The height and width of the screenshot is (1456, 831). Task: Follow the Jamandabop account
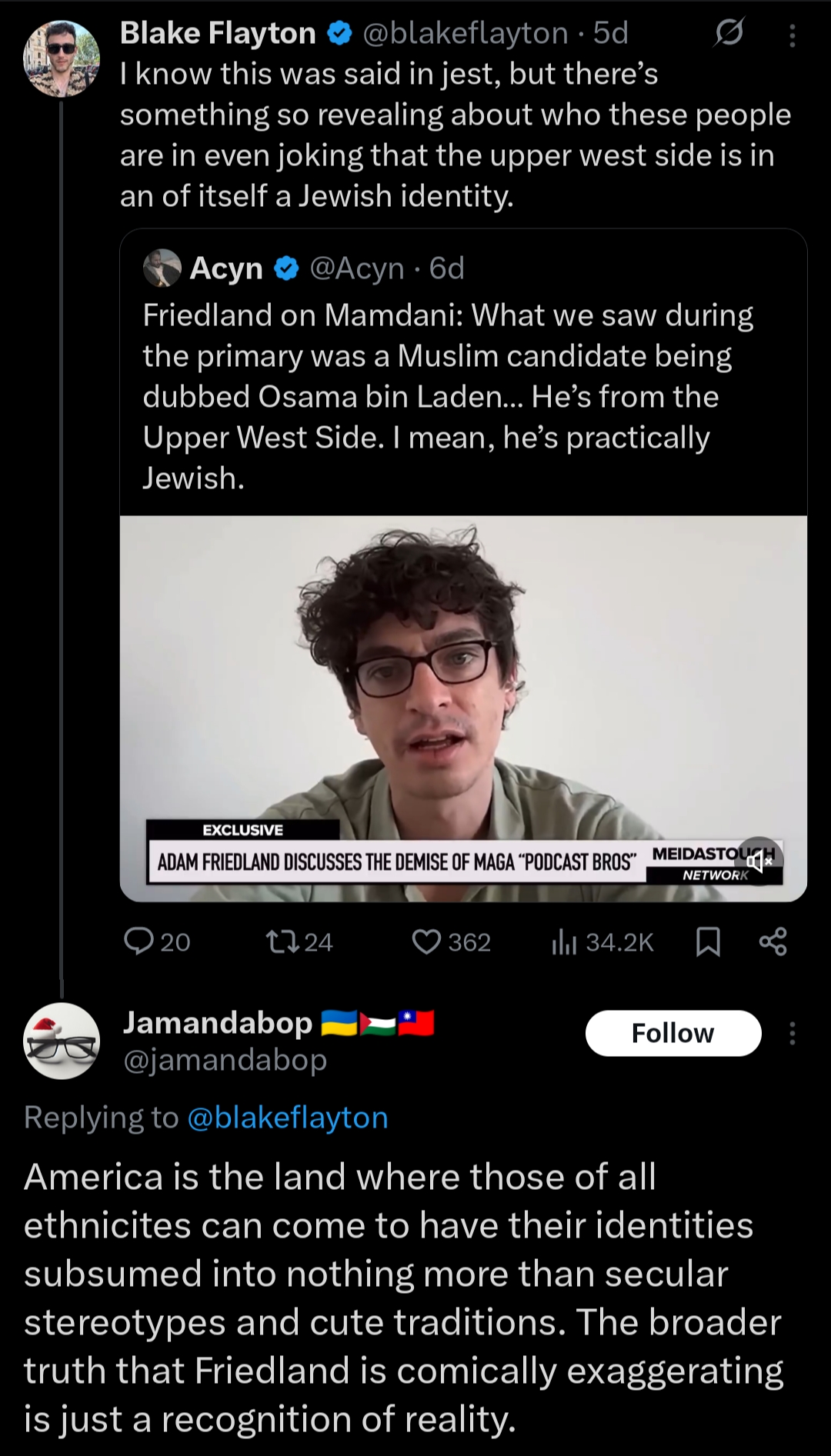pos(672,1033)
